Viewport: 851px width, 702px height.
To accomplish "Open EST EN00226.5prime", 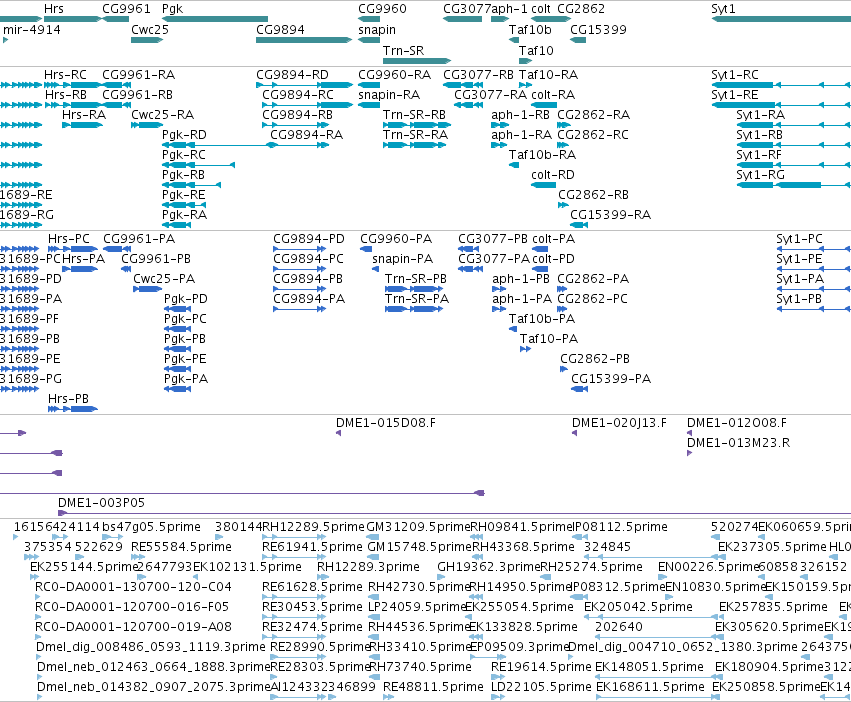I will [663, 577].
